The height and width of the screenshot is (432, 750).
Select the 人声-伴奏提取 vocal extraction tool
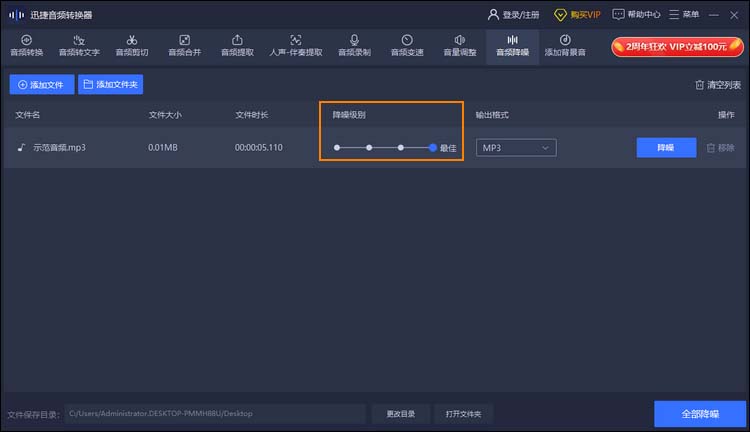tap(296, 46)
